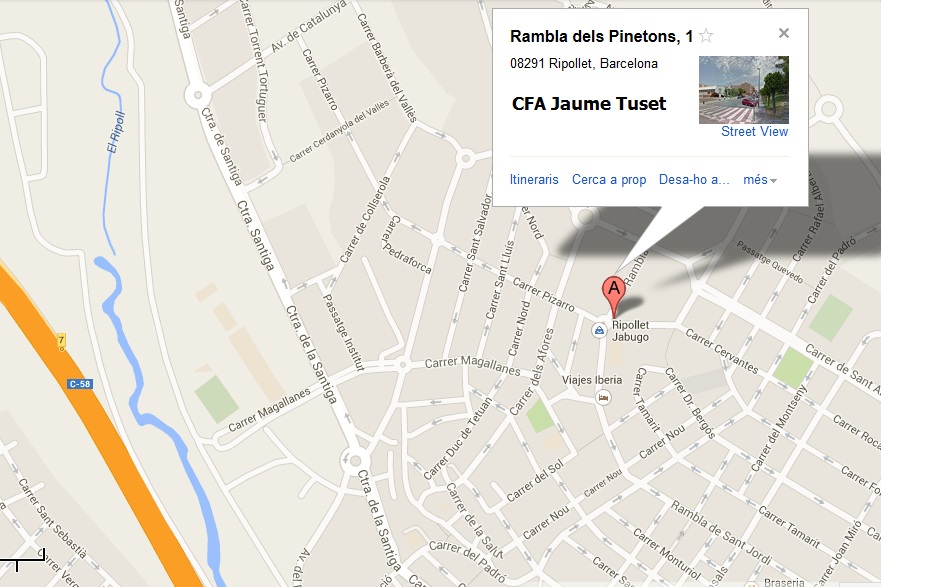942x587 pixels.
Task: Click the Desa-ho a... link
Action: tap(694, 180)
